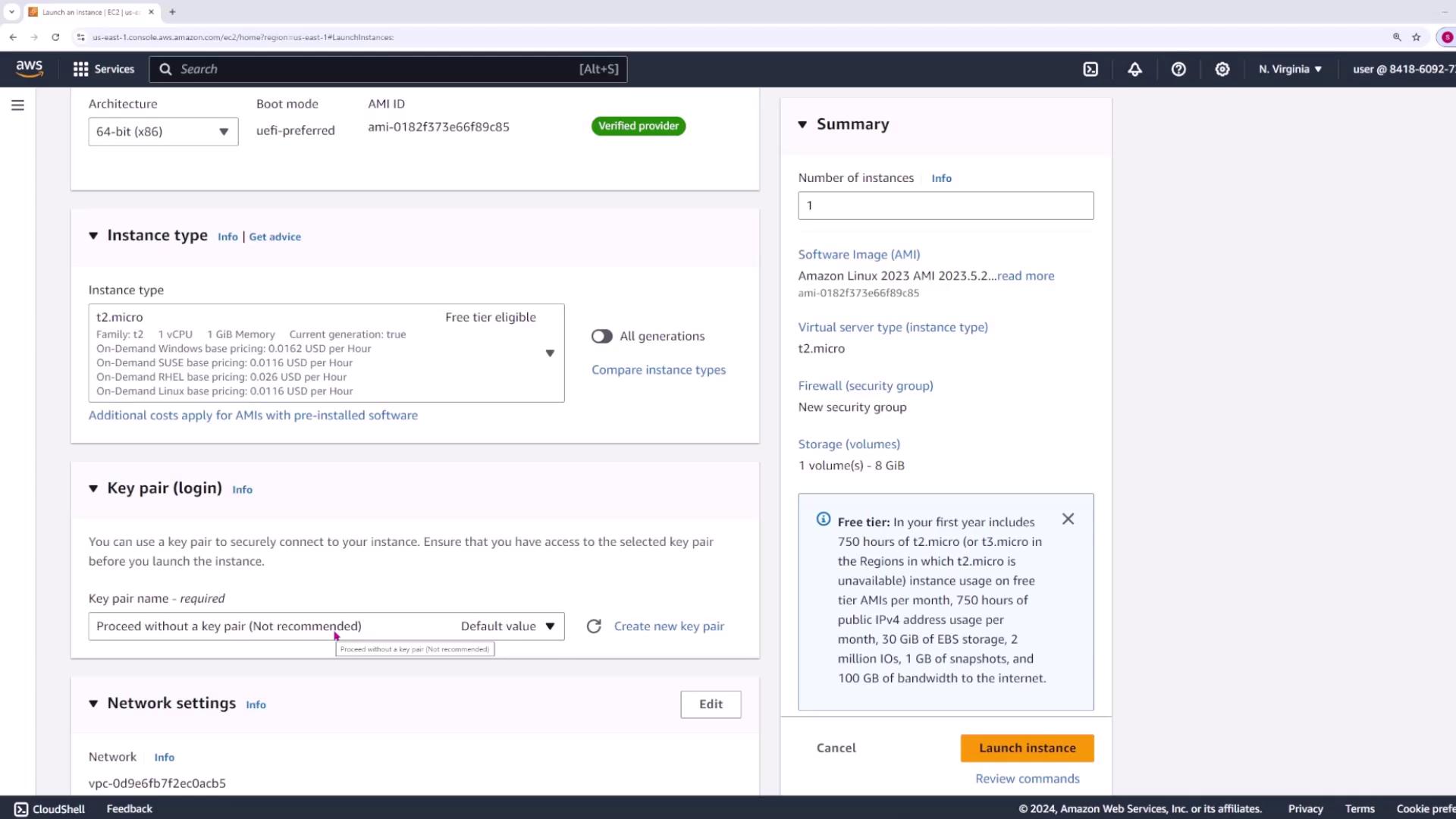1456x819 pixels.
Task: Open the help question mark menu
Action: click(1178, 69)
